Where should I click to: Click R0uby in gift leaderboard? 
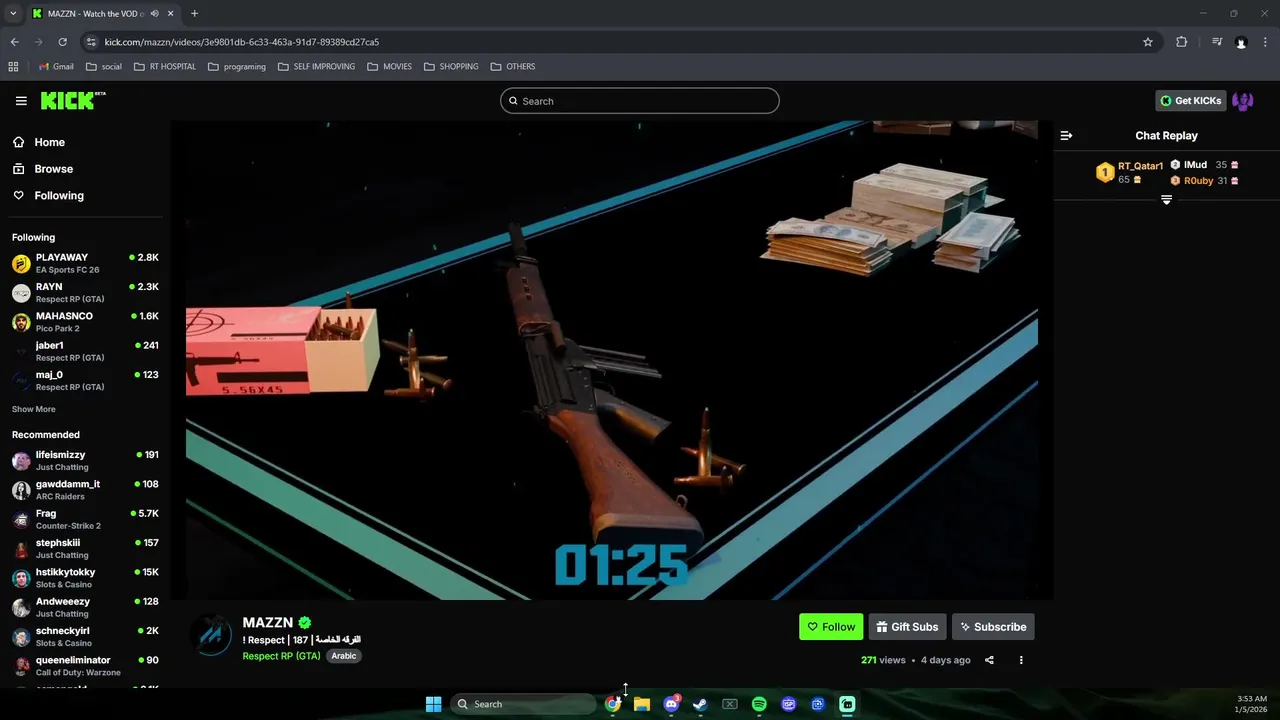(x=1198, y=181)
